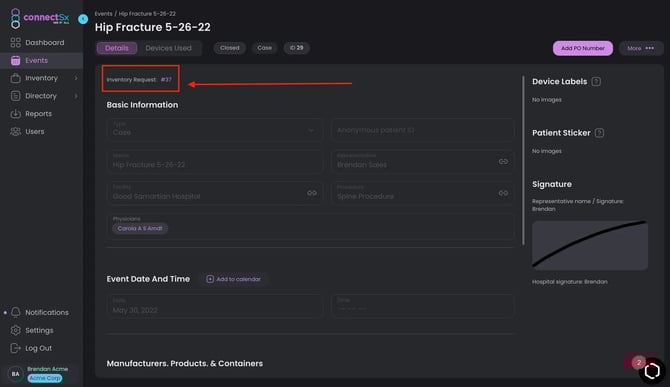The height and width of the screenshot is (387, 670).
Task: Click the details panel vertical scrollbar
Action: coord(523,161)
